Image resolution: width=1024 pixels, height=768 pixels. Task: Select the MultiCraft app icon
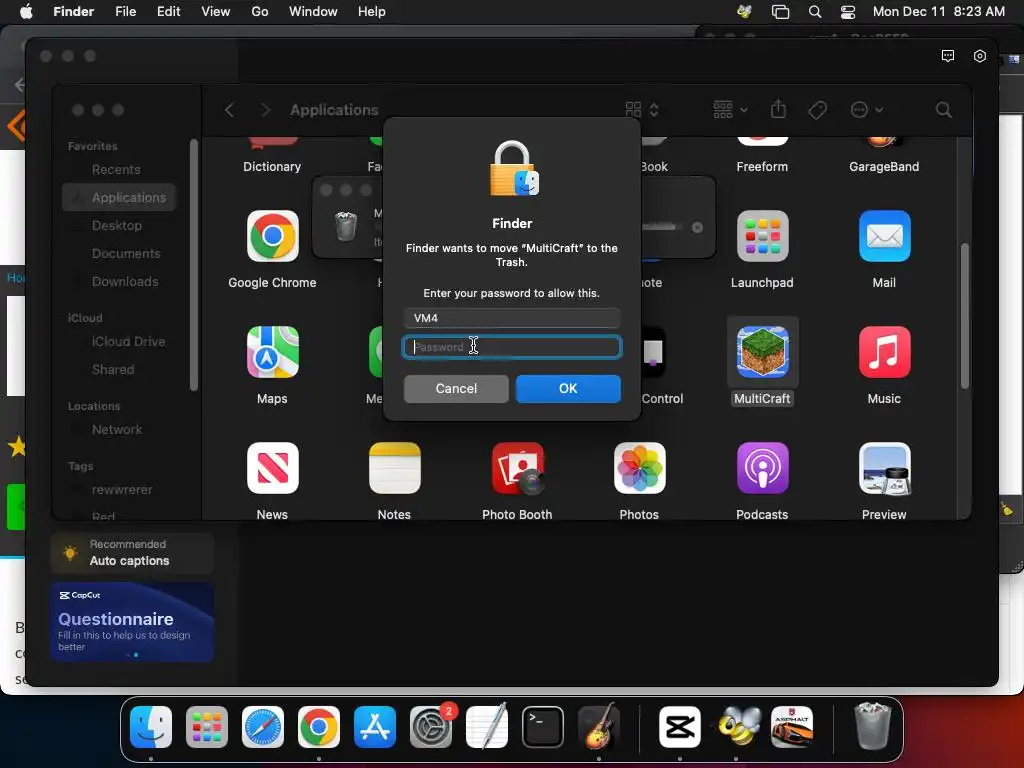tap(762, 352)
